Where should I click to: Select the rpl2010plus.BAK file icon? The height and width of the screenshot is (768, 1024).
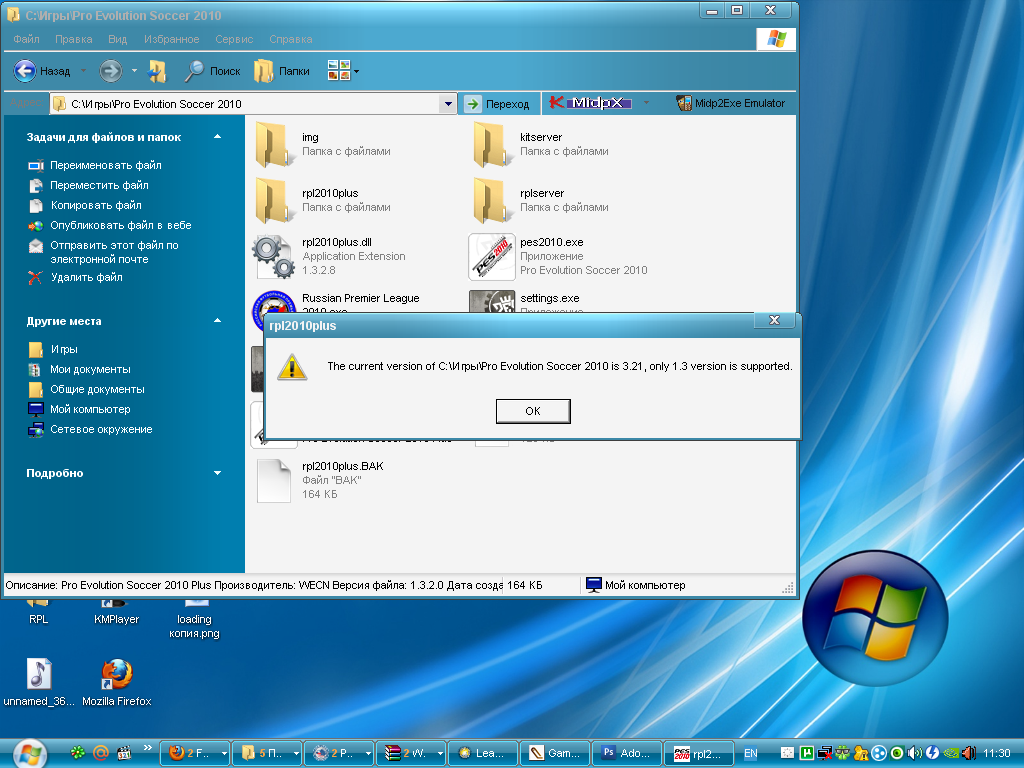point(274,480)
